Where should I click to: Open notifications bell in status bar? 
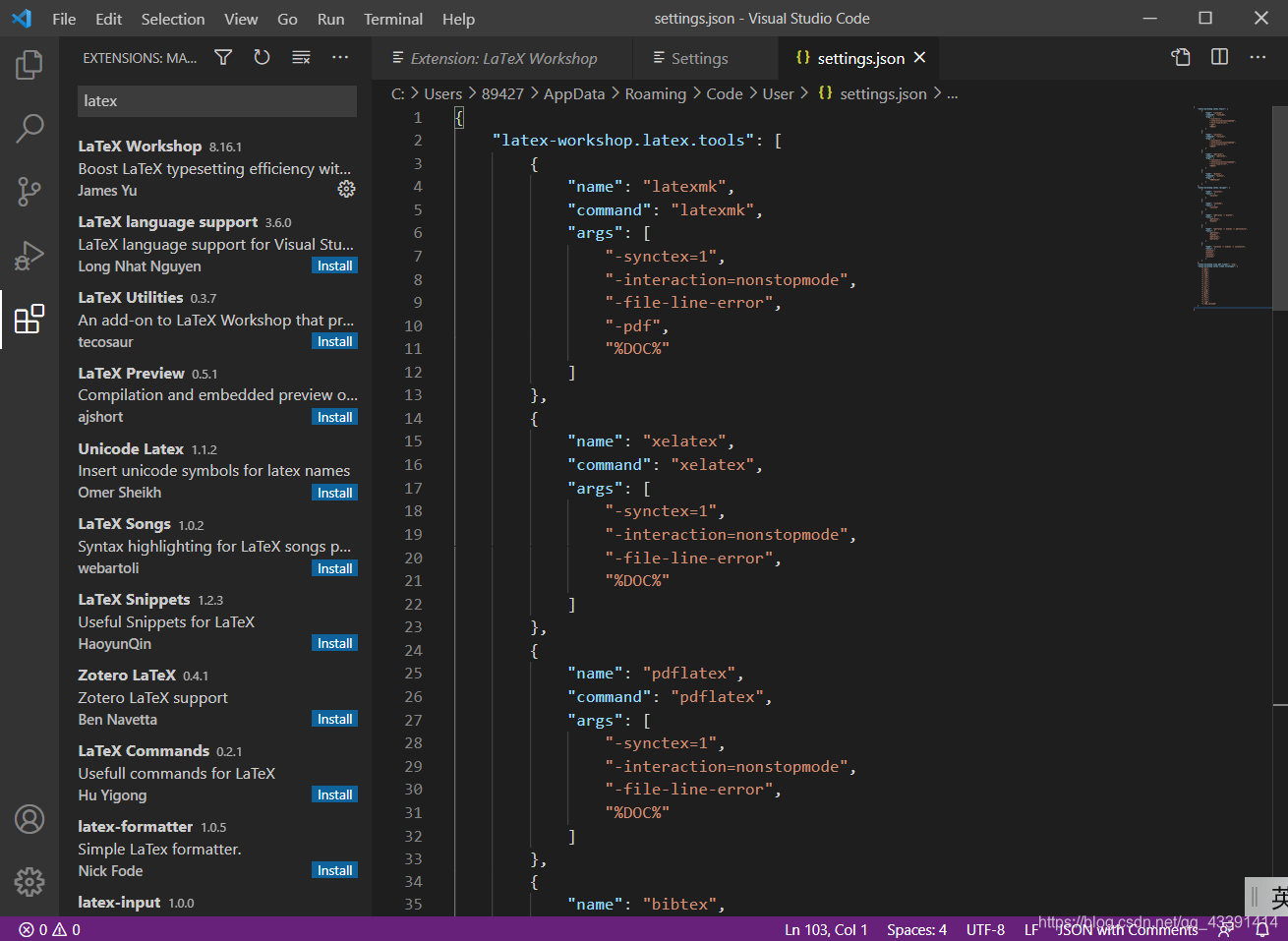pyautogui.click(x=1261, y=929)
